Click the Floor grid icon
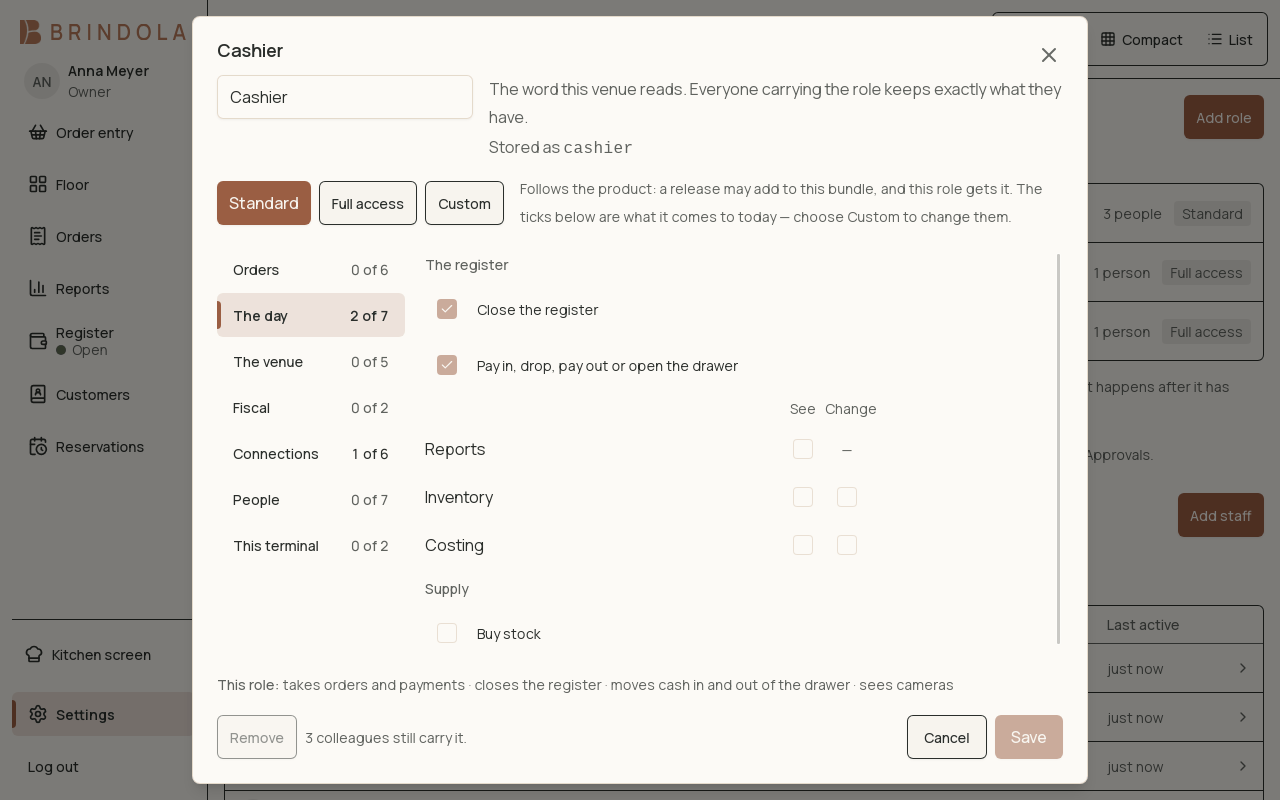1280x800 pixels. tap(38, 184)
